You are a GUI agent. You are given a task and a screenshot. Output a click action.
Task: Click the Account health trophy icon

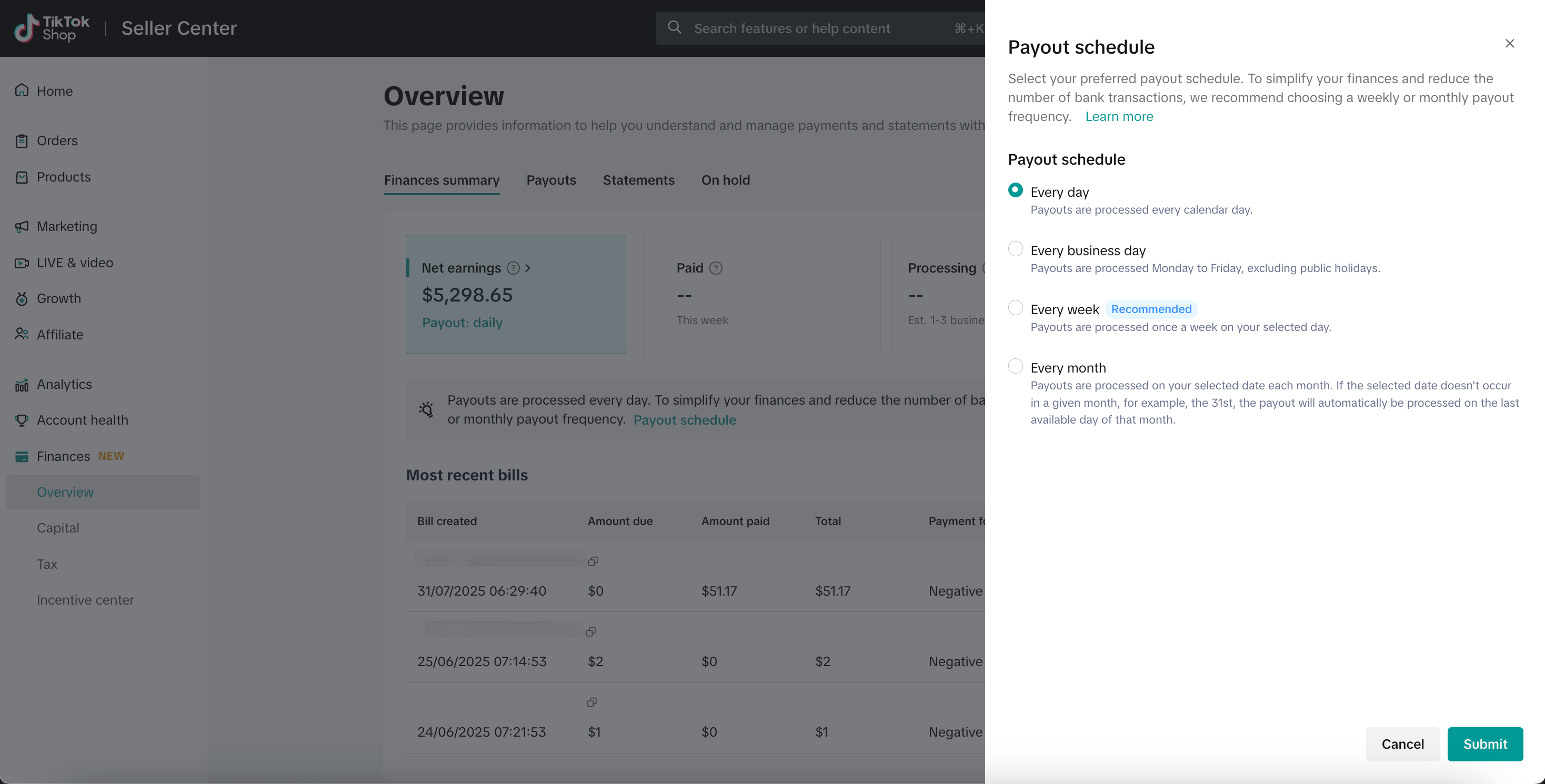click(22, 420)
